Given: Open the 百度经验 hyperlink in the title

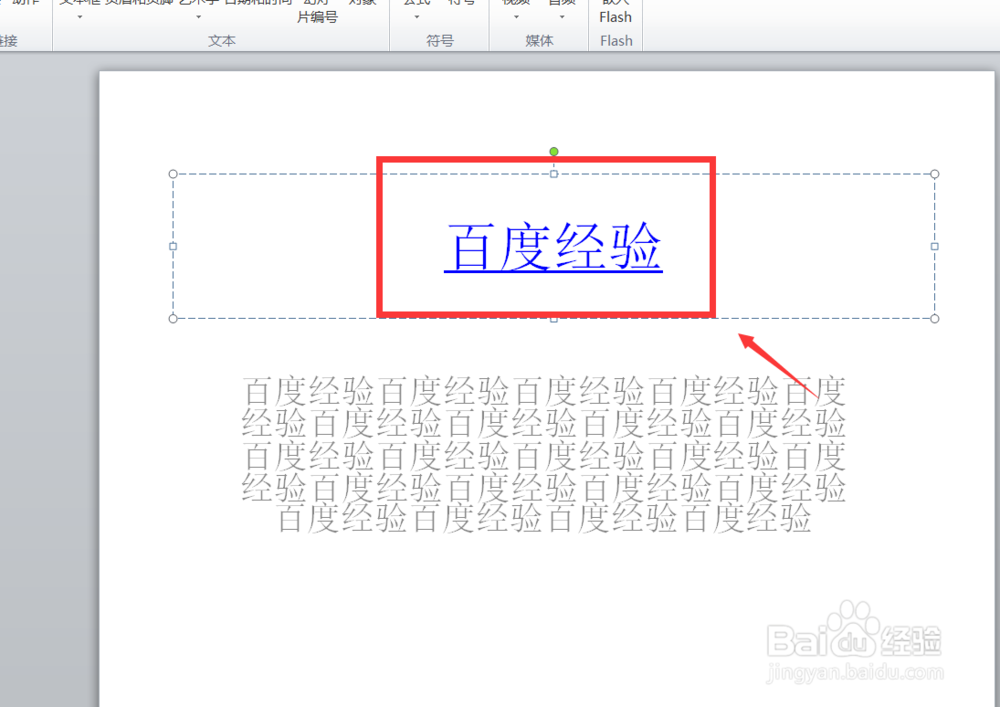Looking at the screenshot, I should tap(553, 247).
